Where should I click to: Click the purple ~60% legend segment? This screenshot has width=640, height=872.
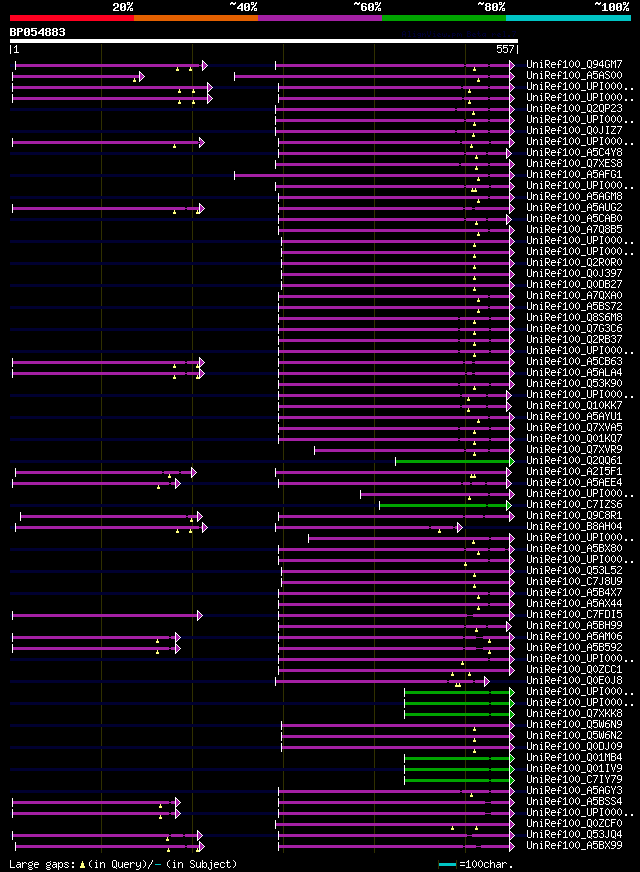pos(320,18)
